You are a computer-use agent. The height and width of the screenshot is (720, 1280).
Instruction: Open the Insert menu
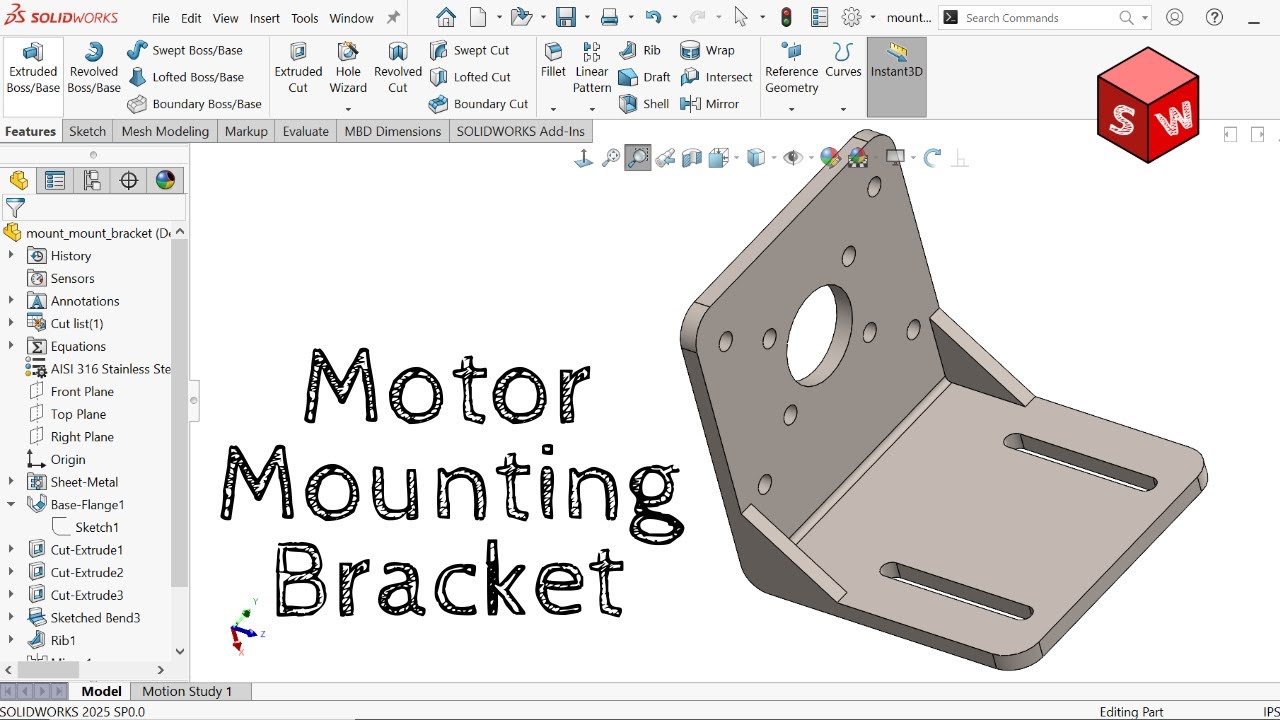coord(265,18)
